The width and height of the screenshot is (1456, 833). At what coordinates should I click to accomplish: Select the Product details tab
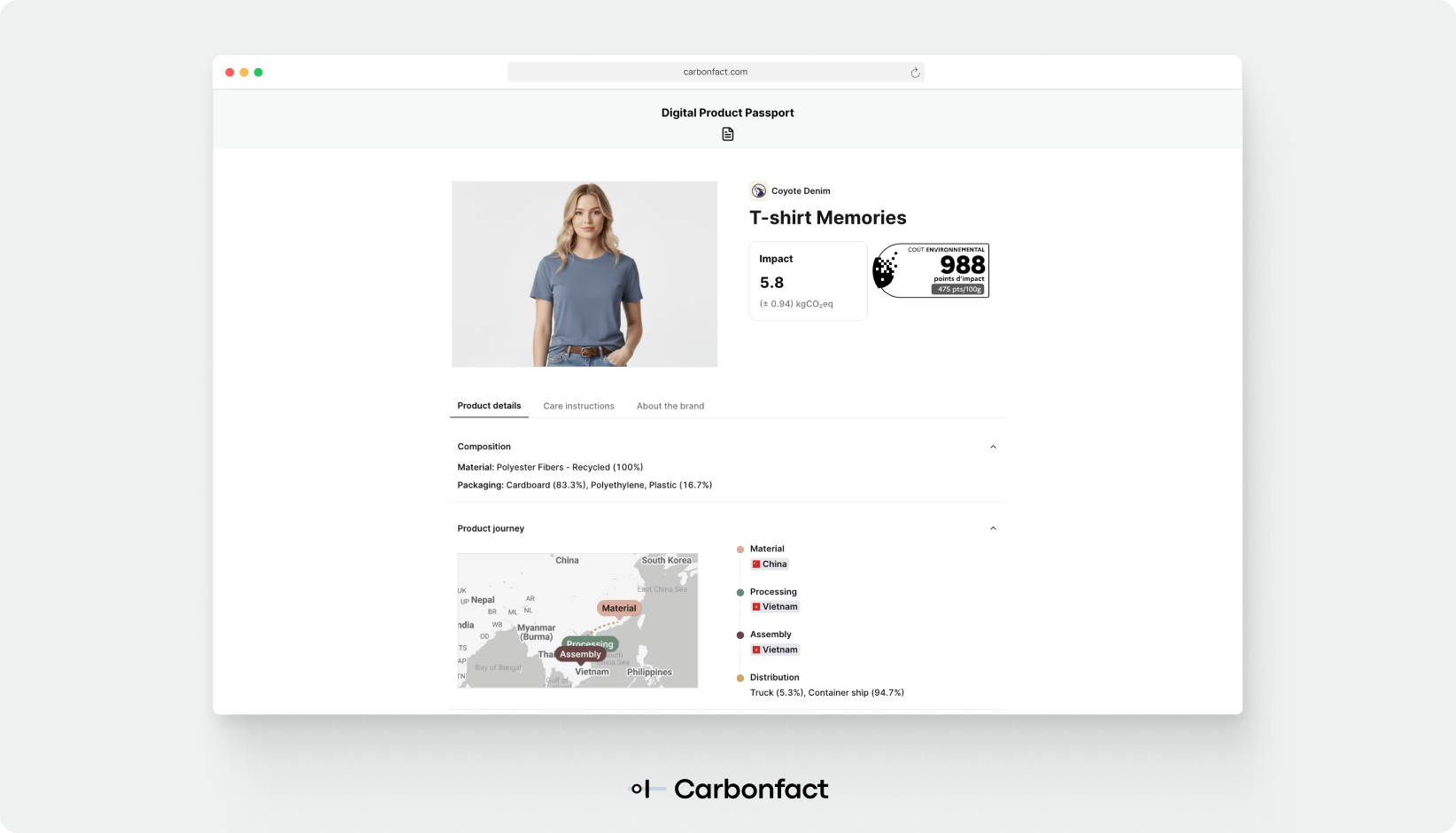(489, 406)
